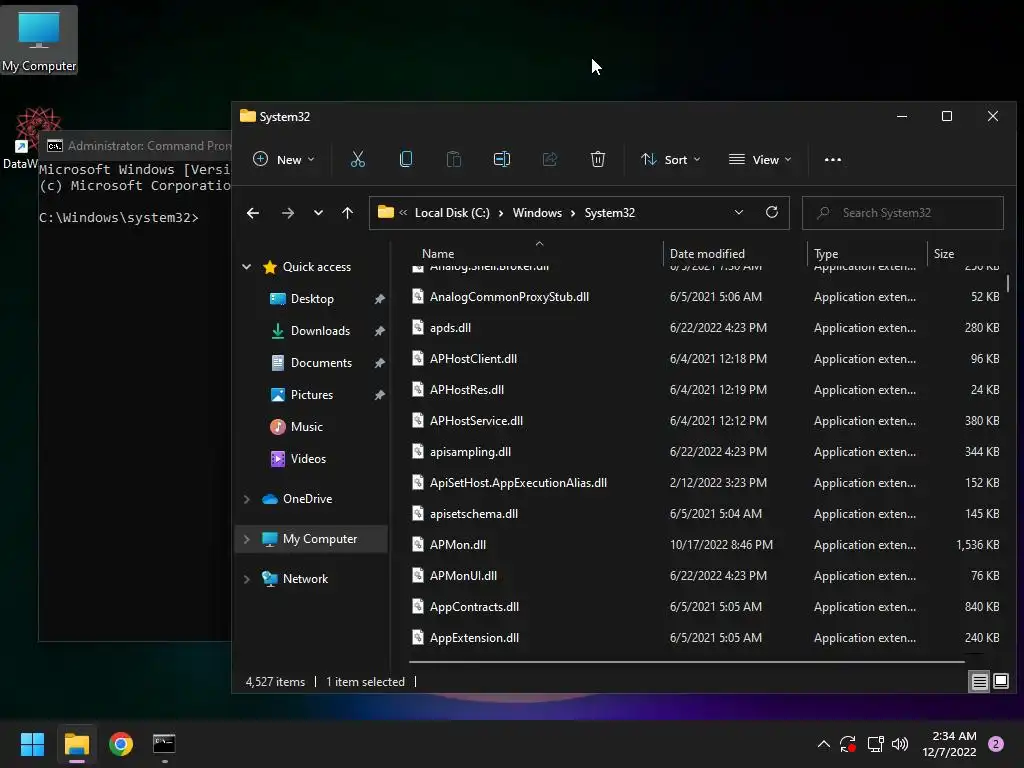The image size is (1024, 768).
Task: Select APHostRes.dll in file list
Action: (x=466, y=390)
